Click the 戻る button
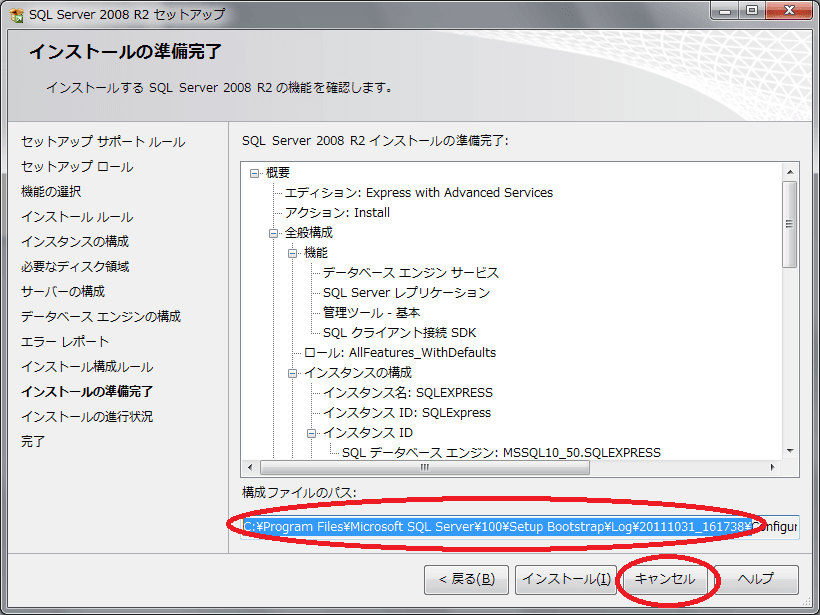The image size is (820, 615). point(466,579)
